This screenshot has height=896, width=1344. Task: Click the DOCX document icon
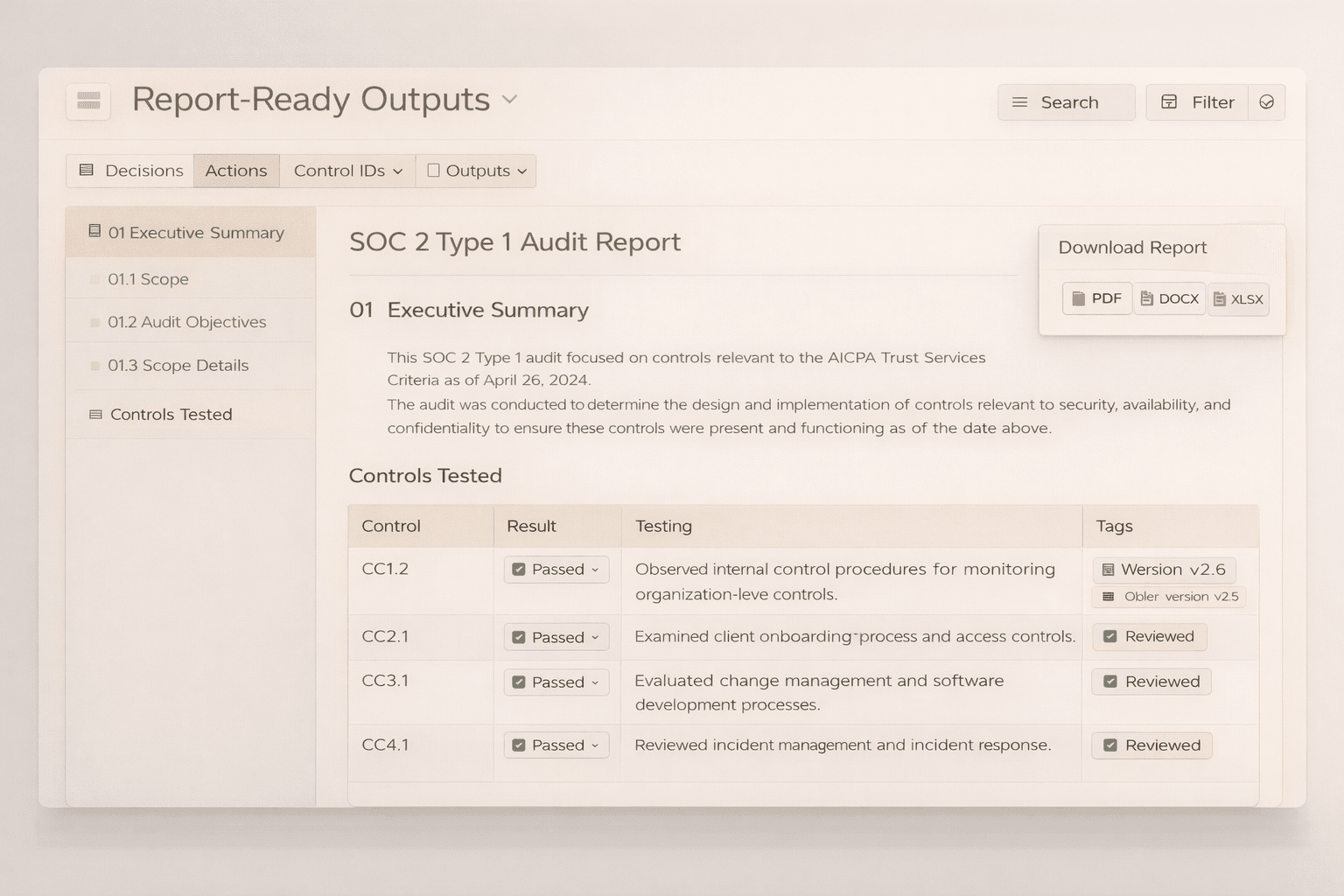1145,297
